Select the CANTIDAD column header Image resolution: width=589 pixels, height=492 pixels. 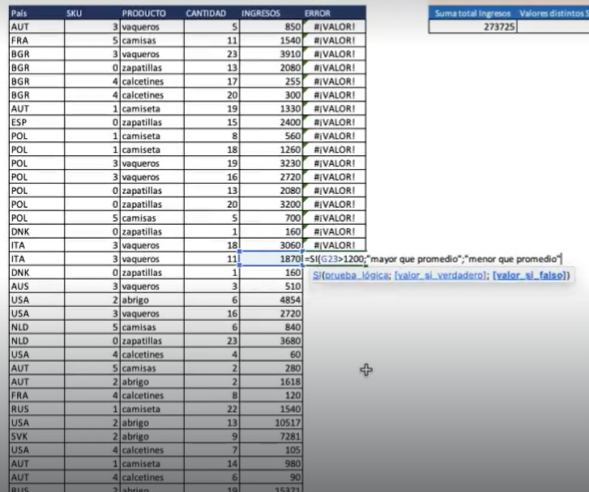click(x=212, y=13)
